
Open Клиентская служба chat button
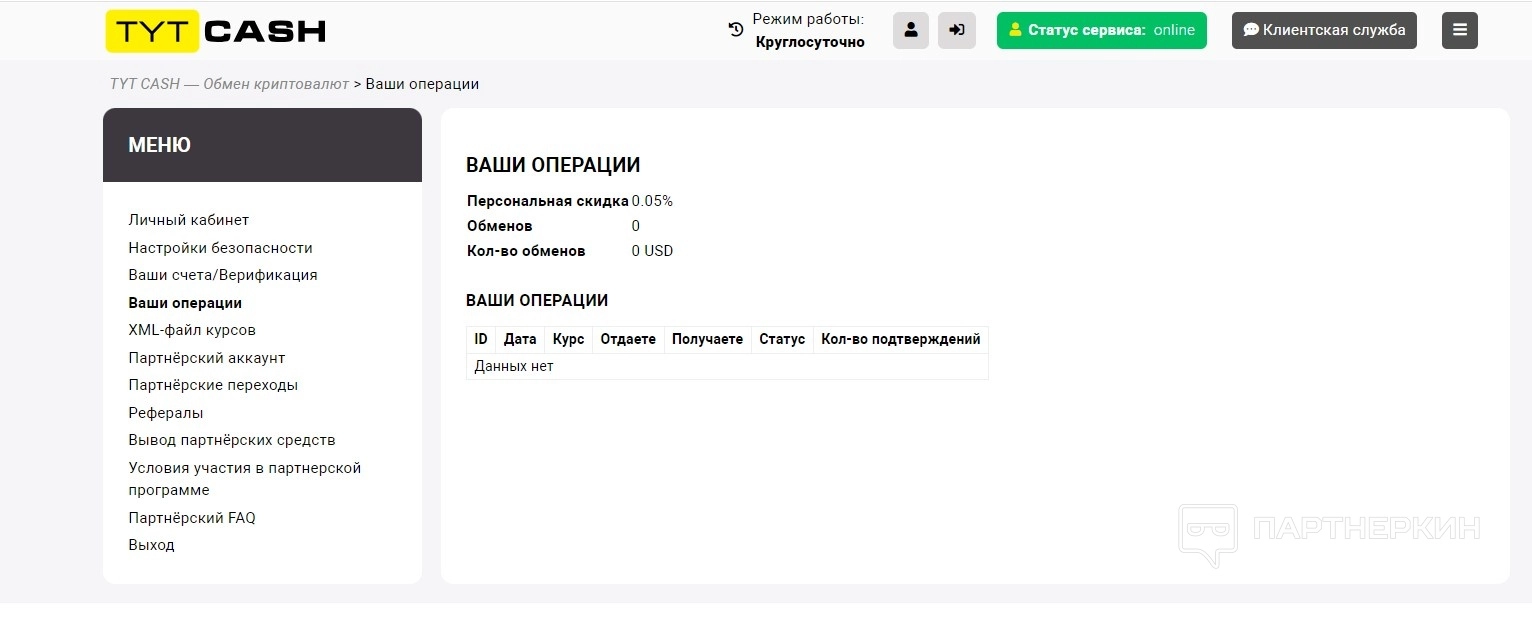[1323, 30]
